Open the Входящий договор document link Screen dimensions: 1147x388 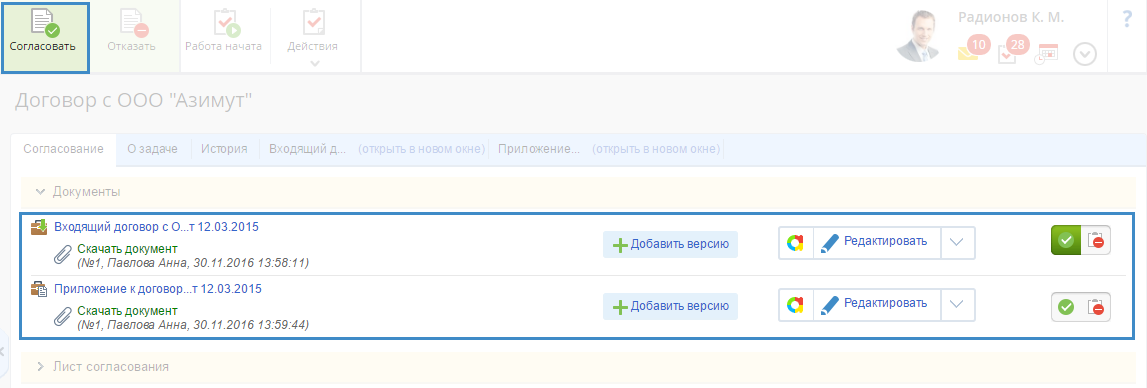coord(156,227)
